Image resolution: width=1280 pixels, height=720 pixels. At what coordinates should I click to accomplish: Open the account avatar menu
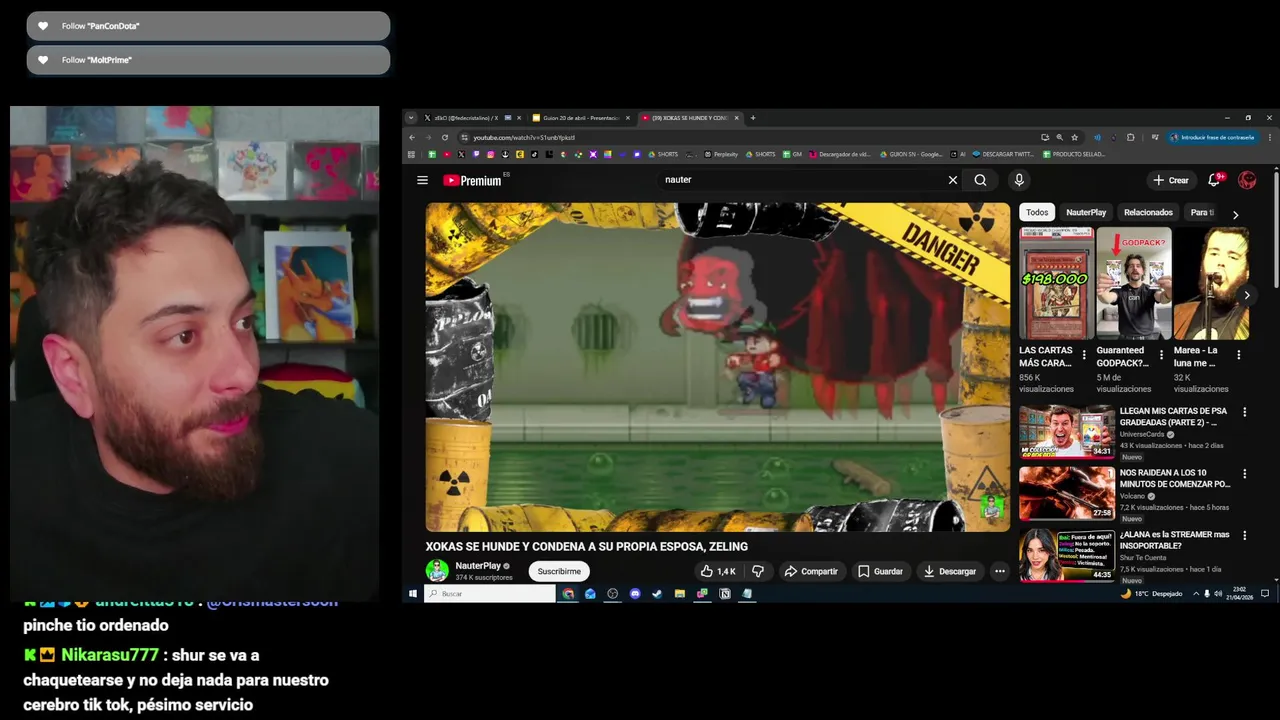pos(1247,180)
